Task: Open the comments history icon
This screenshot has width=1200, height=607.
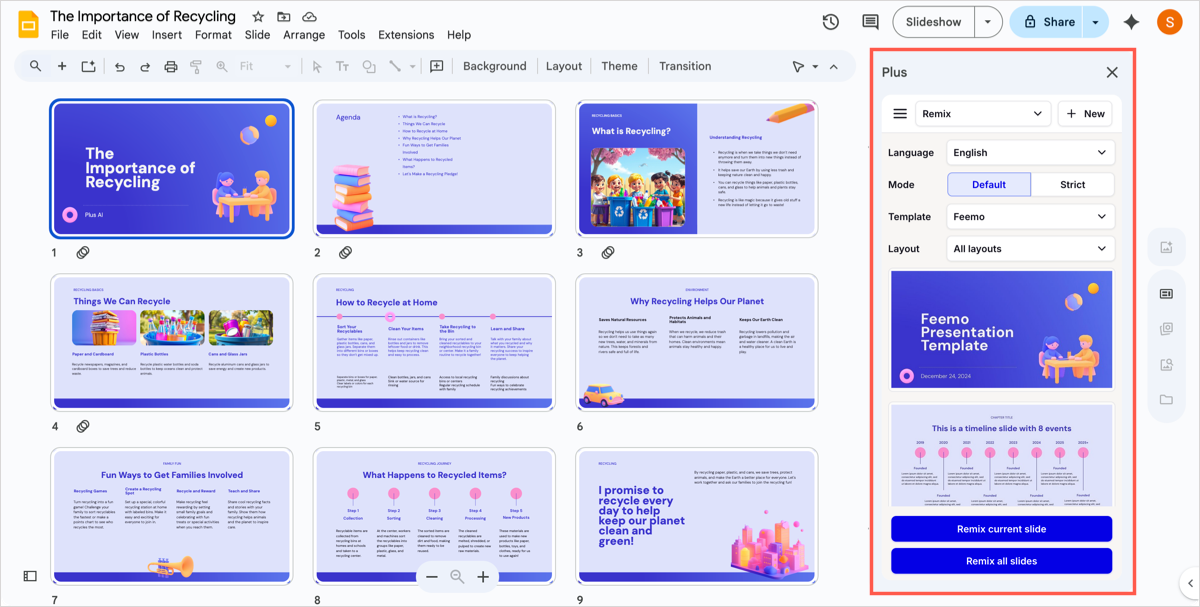Action: coord(870,22)
